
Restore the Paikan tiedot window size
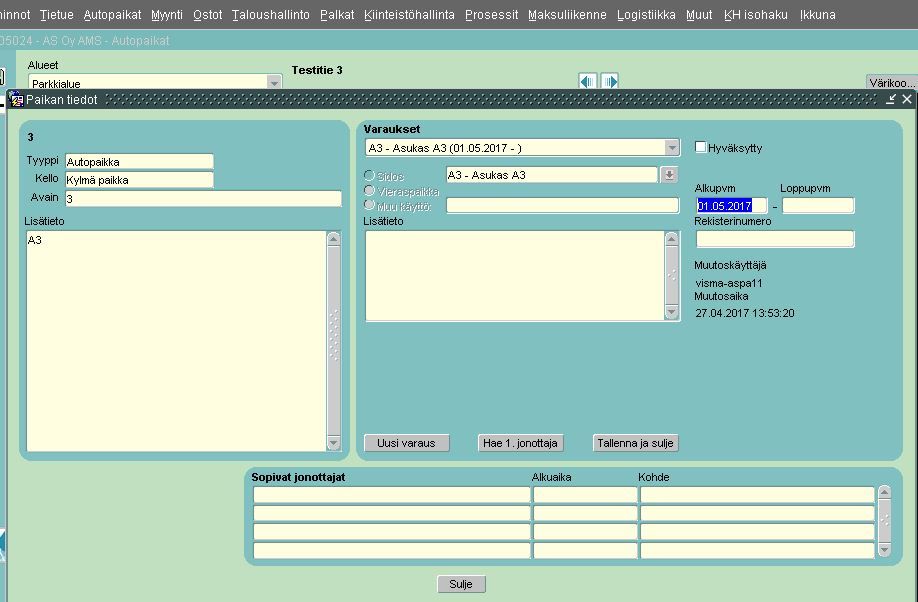(x=890, y=100)
